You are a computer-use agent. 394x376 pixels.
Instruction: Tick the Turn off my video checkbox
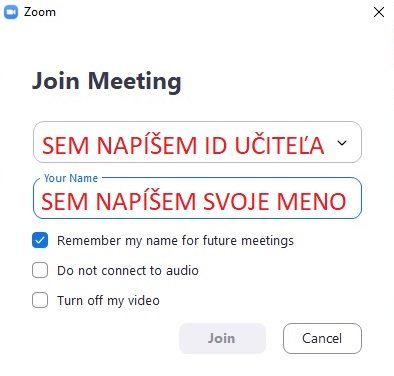tap(40, 300)
